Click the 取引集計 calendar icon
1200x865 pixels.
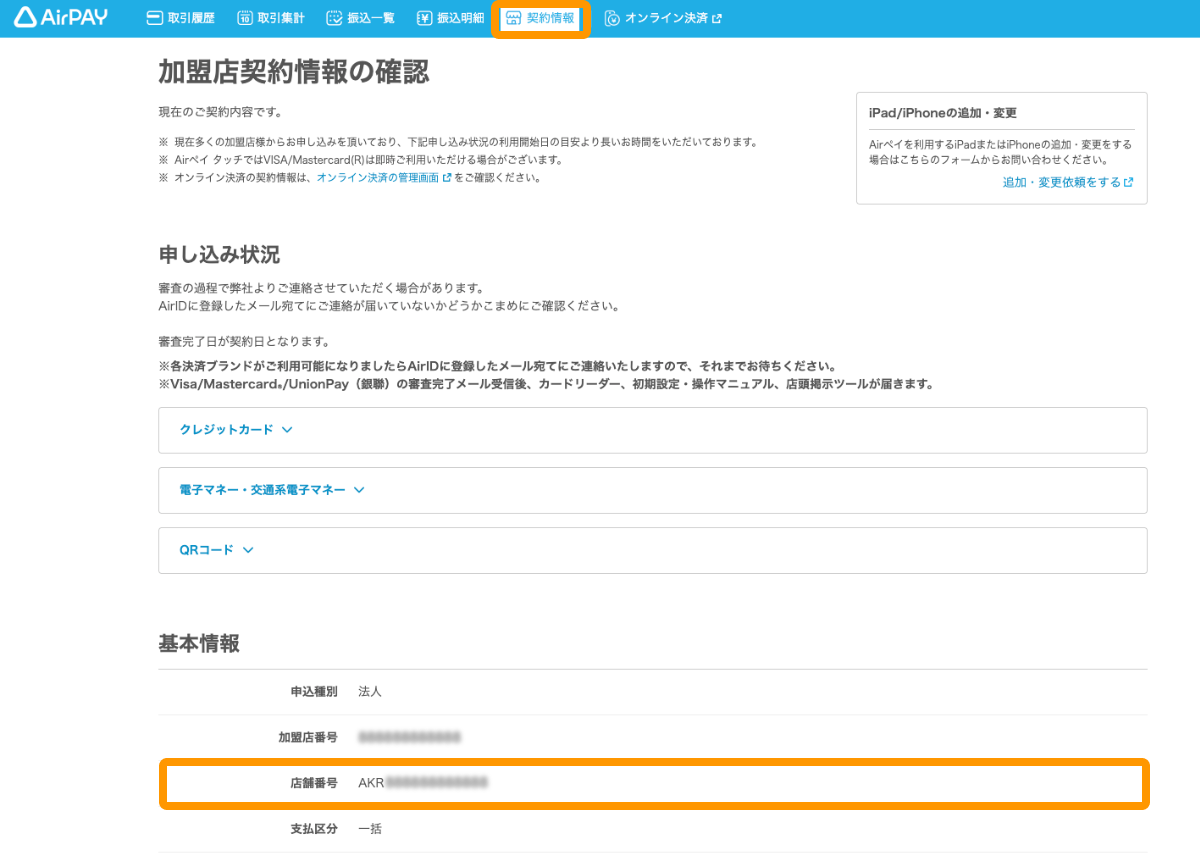point(245,18)
